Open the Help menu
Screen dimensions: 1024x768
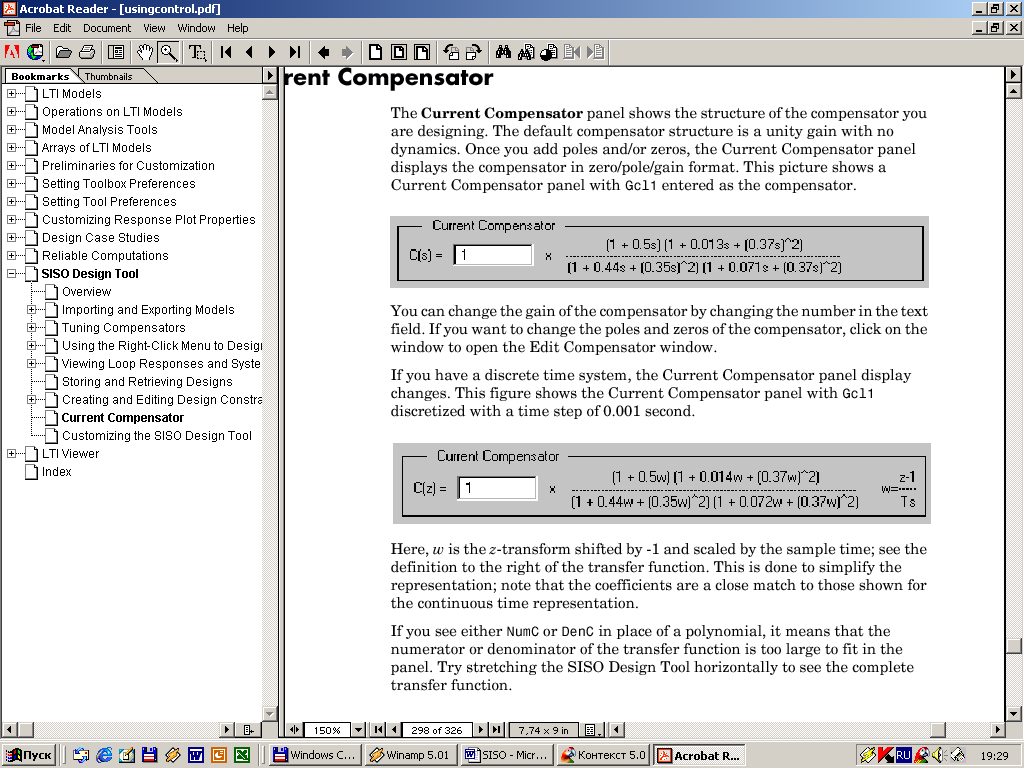click(x=238, y=28)
